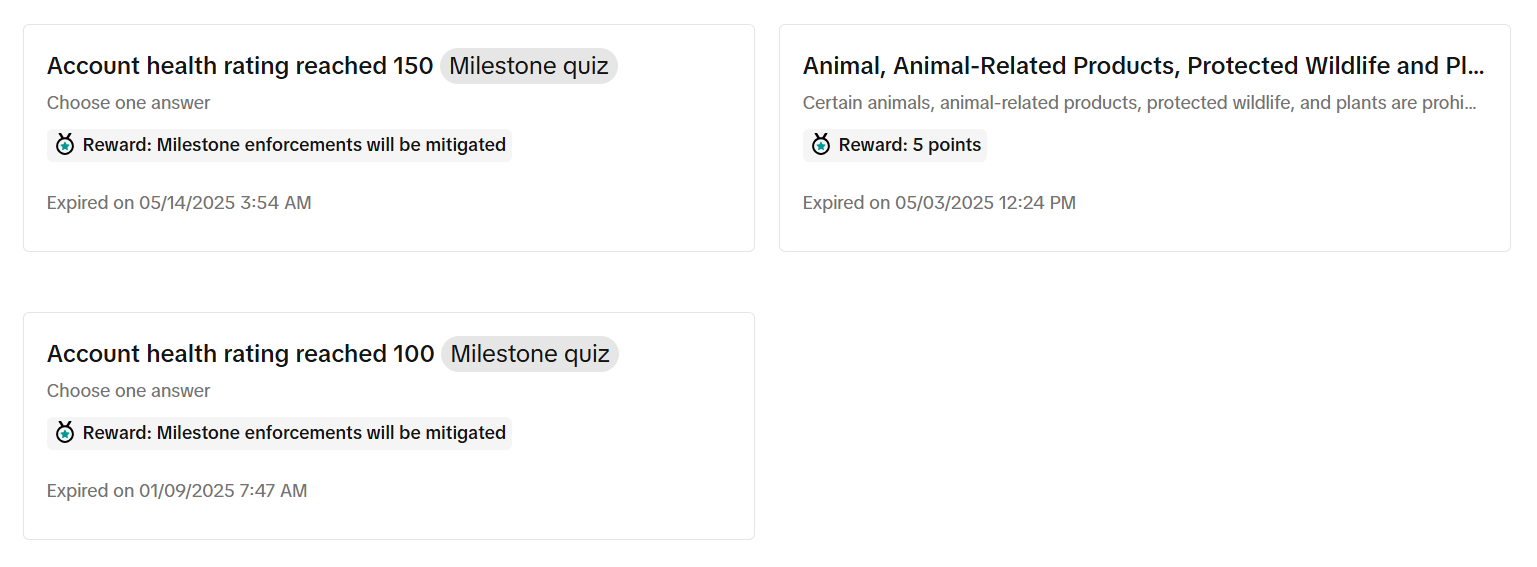The width and height of the screenshot is (1537, 567).
Task: Click medal icon in the rating 150 card
Action: coord(65,145)
